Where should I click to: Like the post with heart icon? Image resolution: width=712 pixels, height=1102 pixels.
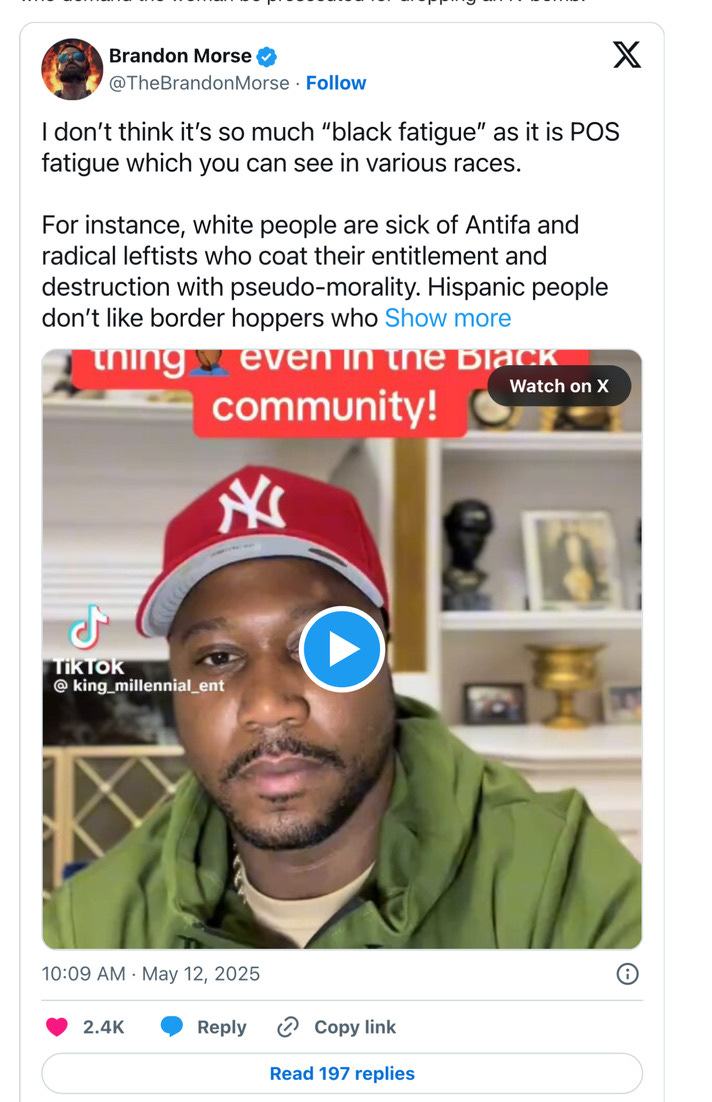click(x=57, y=1027)
